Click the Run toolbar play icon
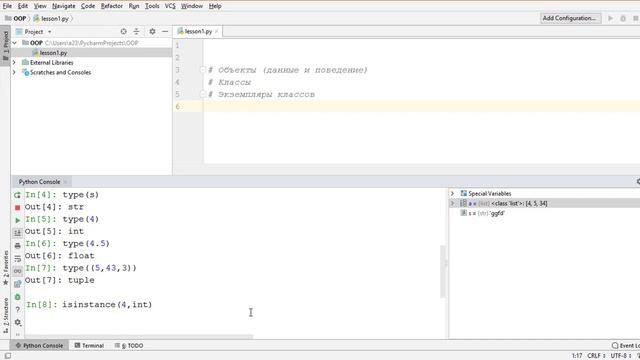The image size is (640, 360). click(x=610, y=18)
